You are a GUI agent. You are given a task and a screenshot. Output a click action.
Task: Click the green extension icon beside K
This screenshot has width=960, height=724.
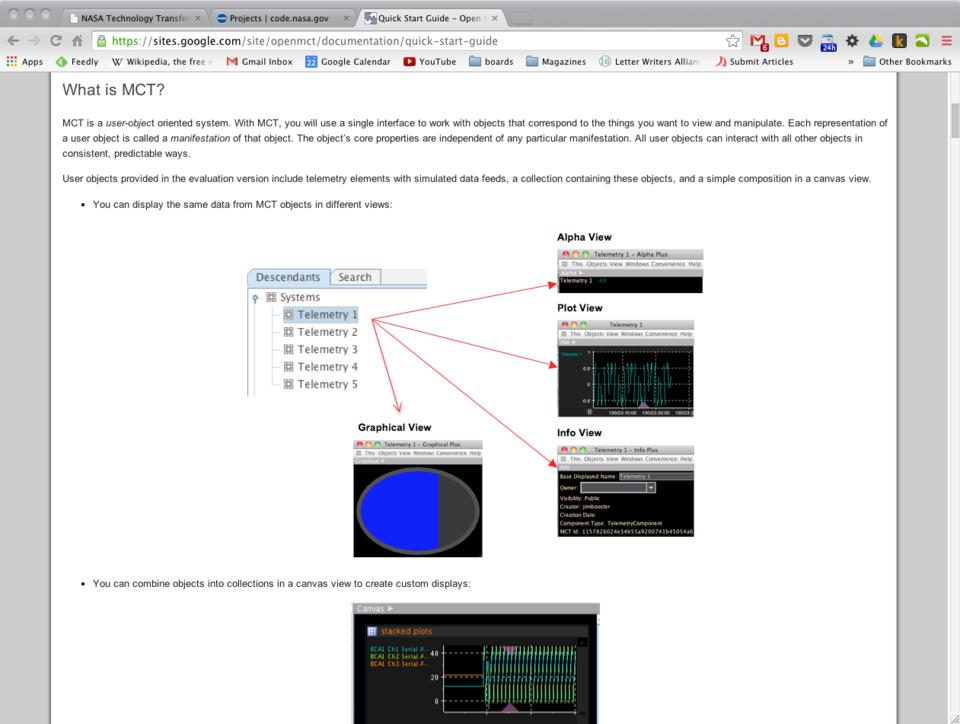point(922,40)
